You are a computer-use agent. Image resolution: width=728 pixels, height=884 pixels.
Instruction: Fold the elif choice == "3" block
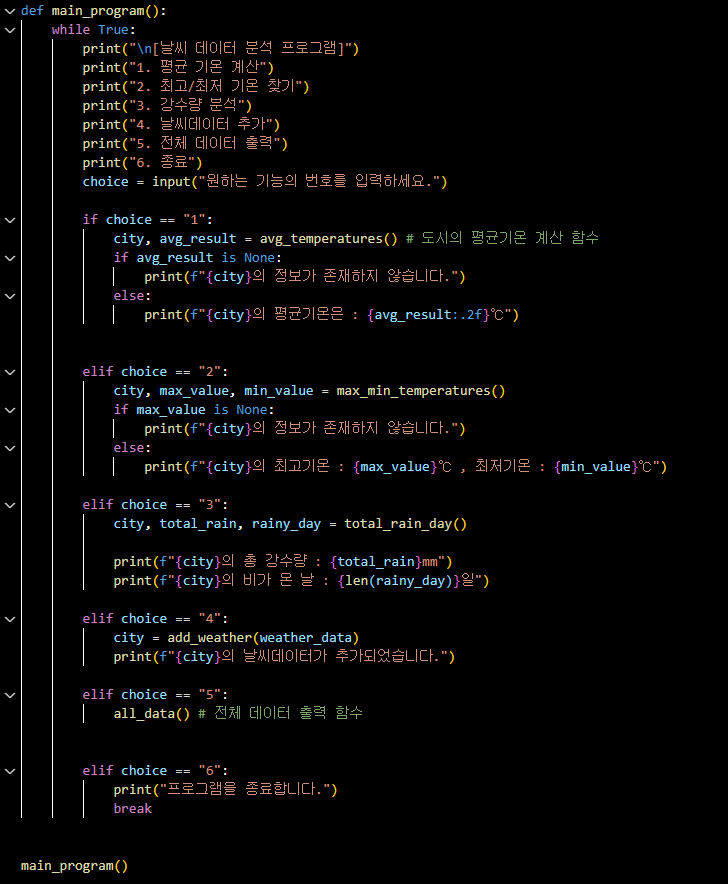pos(10,505)
